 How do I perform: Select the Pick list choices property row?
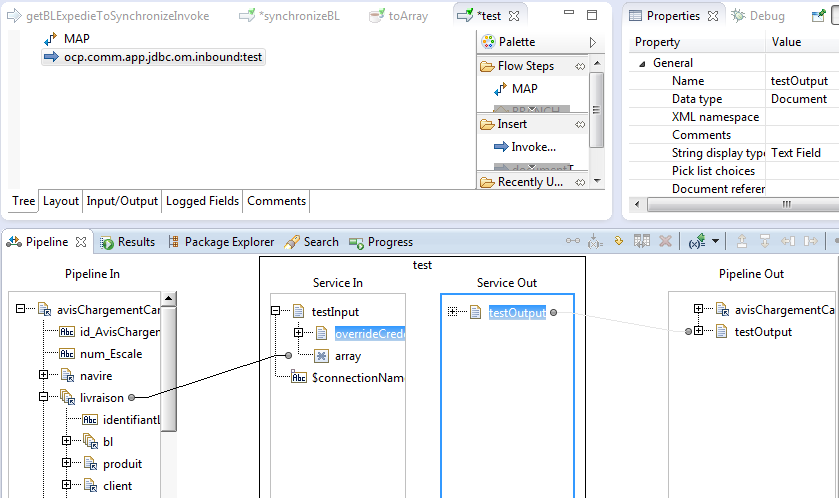734,171
